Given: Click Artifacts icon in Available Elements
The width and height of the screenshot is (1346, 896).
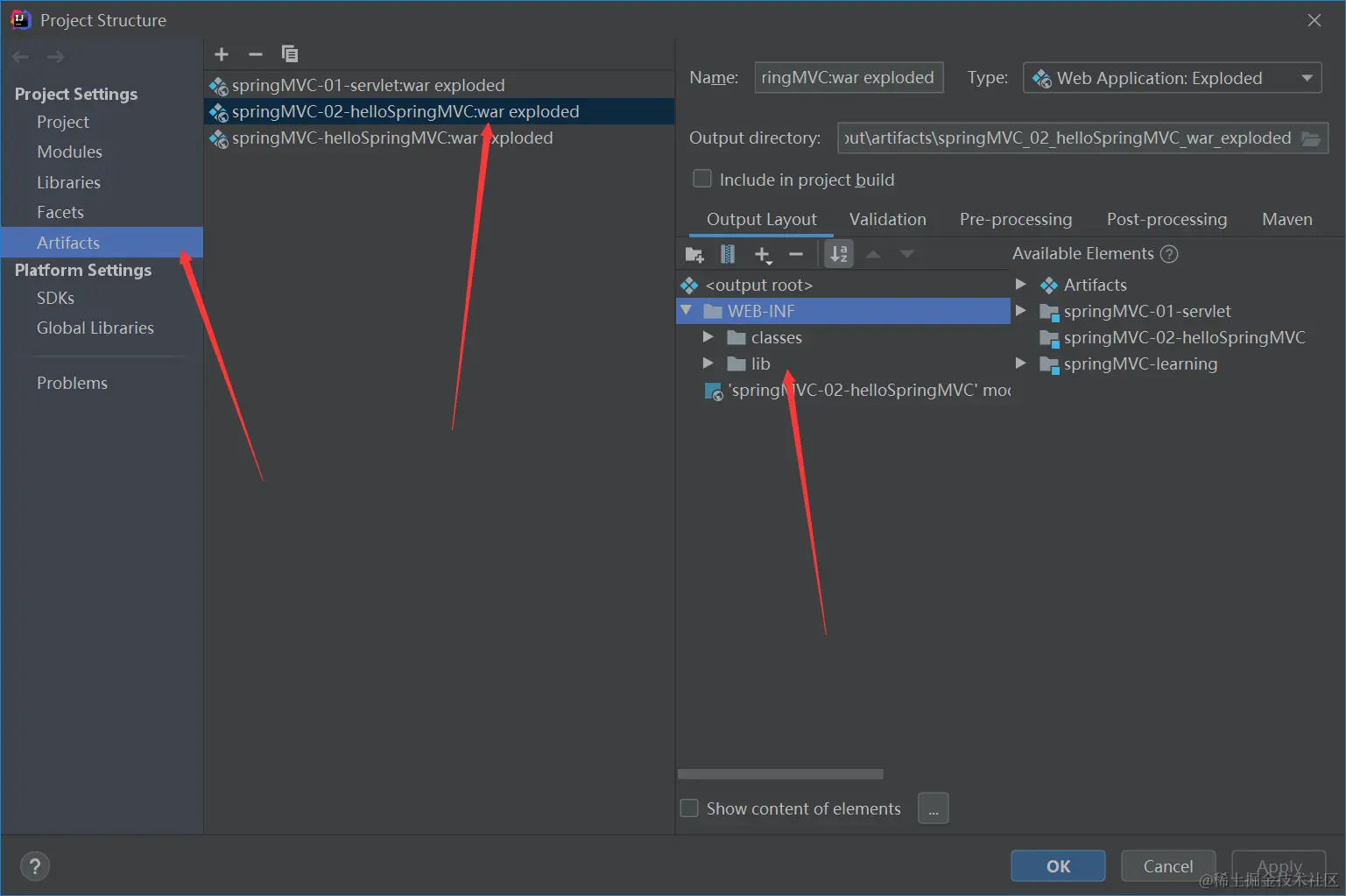Looking at the screenshot, I should coord(1049,286).
